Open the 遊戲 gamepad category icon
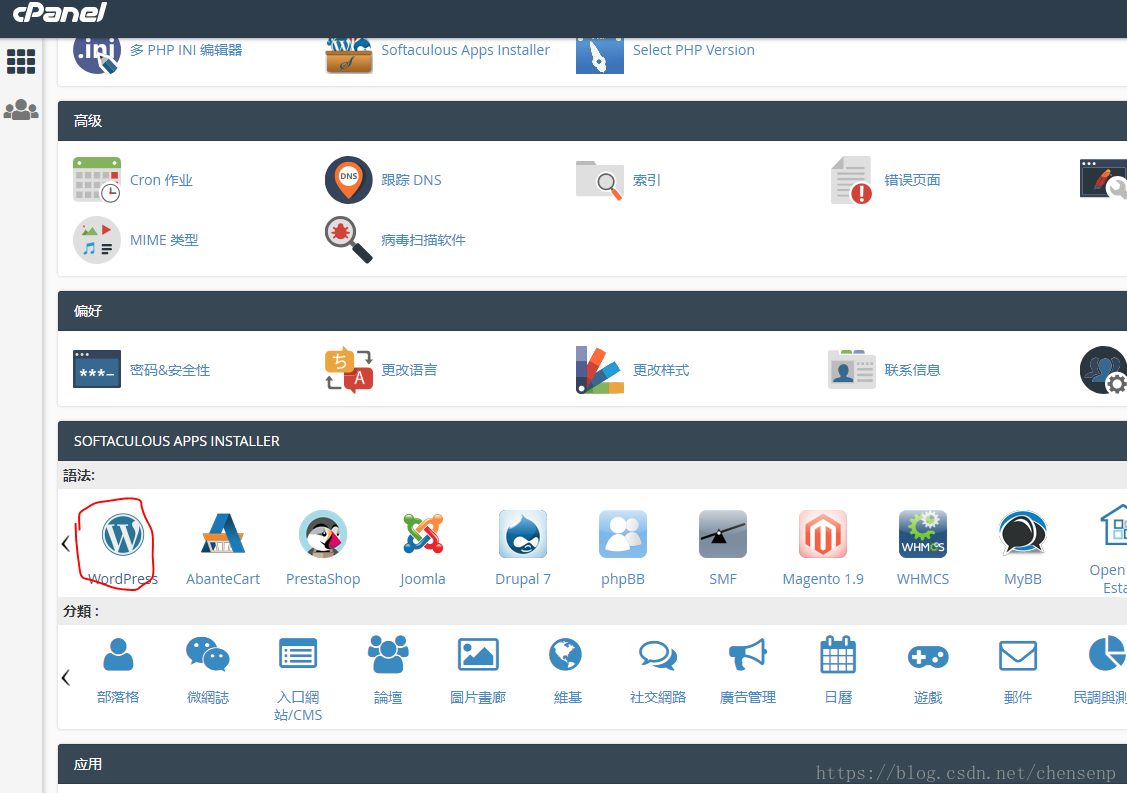Screen dimensions: 1127x793 928,656
